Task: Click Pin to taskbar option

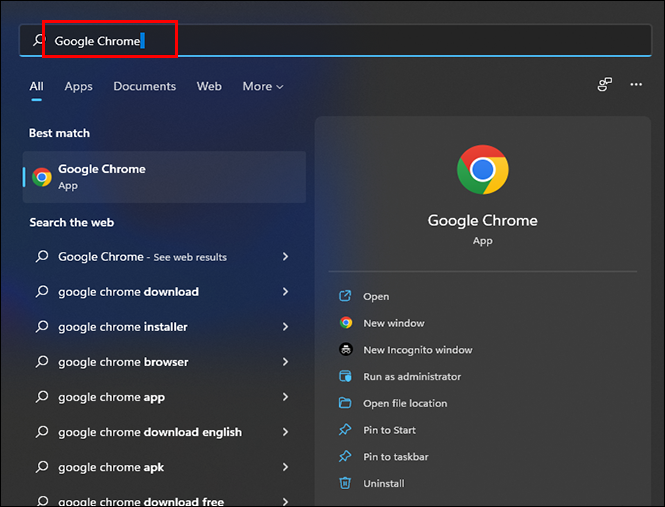Action: click(x=396, y=457)
